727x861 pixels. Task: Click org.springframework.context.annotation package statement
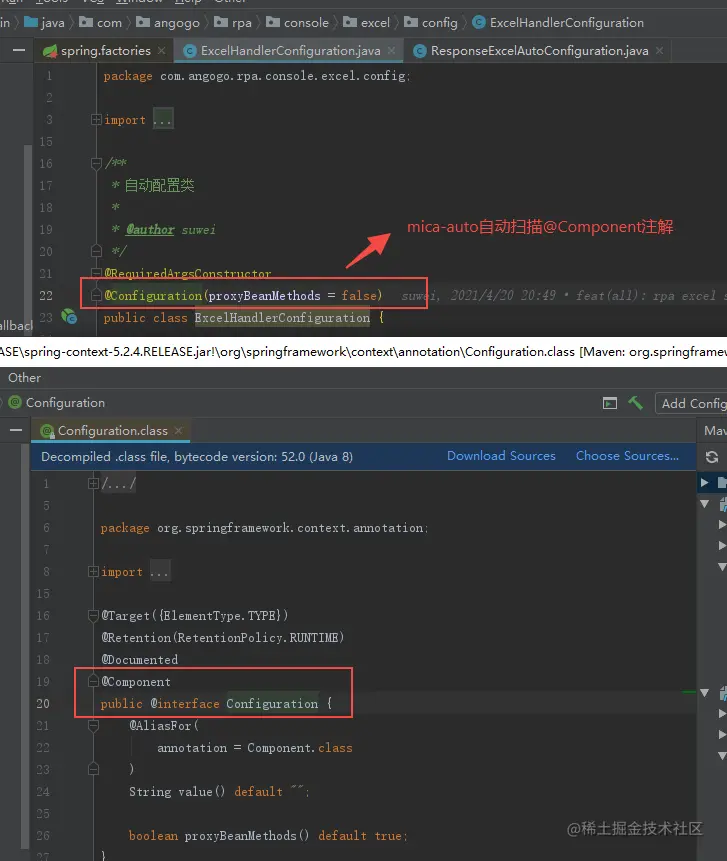pos(264,528)
